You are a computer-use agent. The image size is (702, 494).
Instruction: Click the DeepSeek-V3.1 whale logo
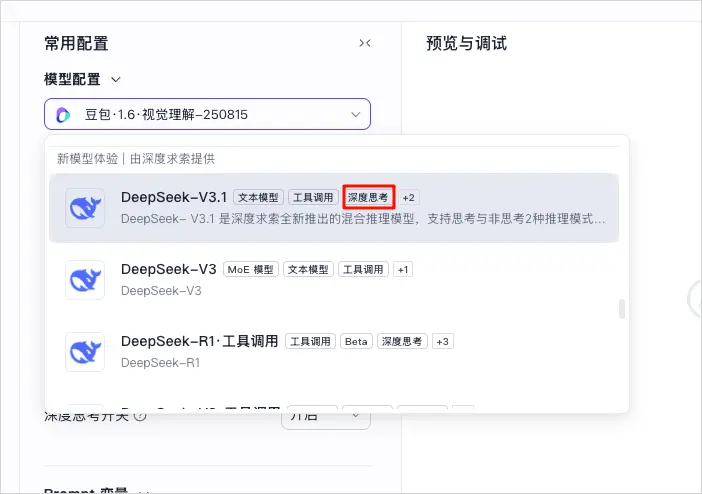tap(85, 208)
